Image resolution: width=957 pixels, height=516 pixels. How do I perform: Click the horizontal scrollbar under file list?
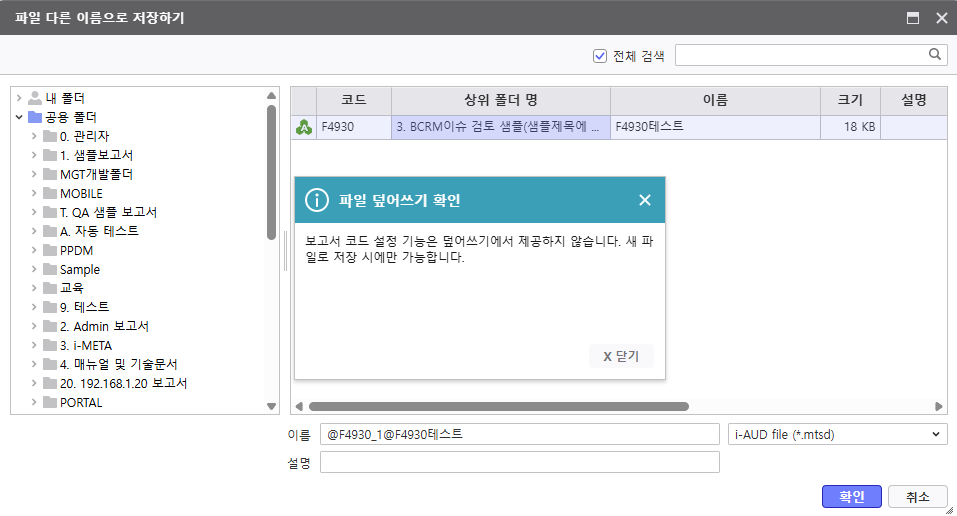[498, 407]
